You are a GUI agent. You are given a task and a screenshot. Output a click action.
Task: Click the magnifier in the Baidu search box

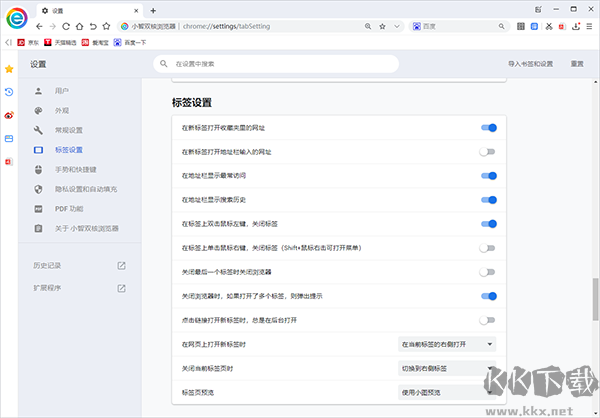click(501, 26)
